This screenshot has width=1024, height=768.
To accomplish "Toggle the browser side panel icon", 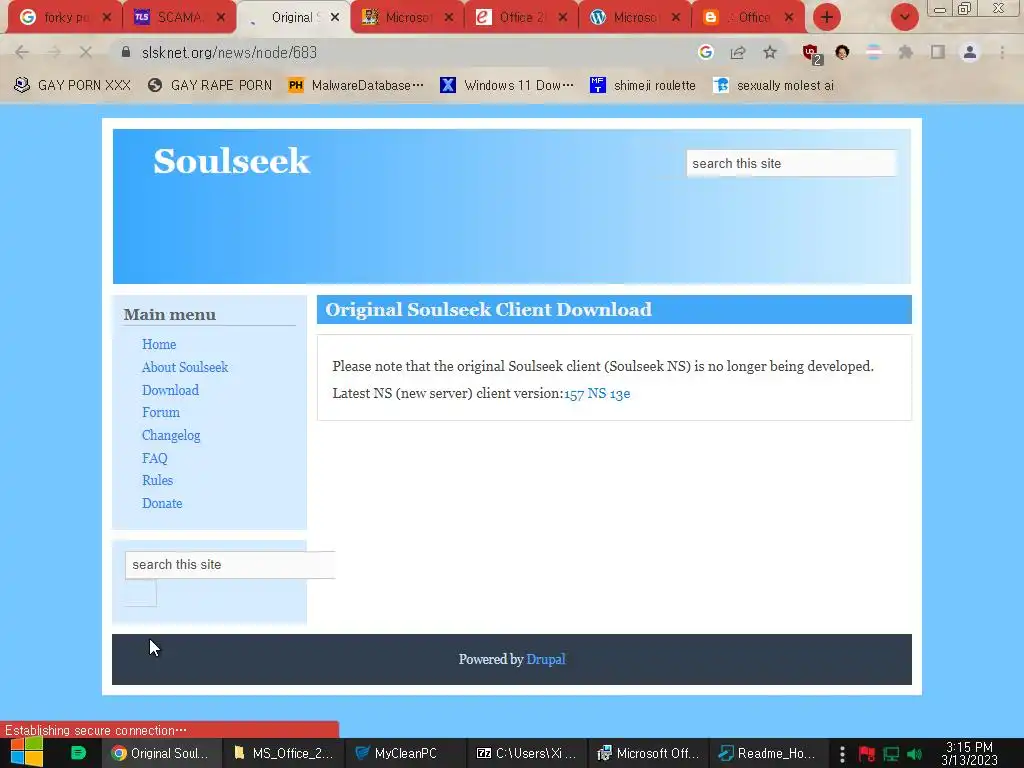I will pyautogui.click(x=938, y=52).
